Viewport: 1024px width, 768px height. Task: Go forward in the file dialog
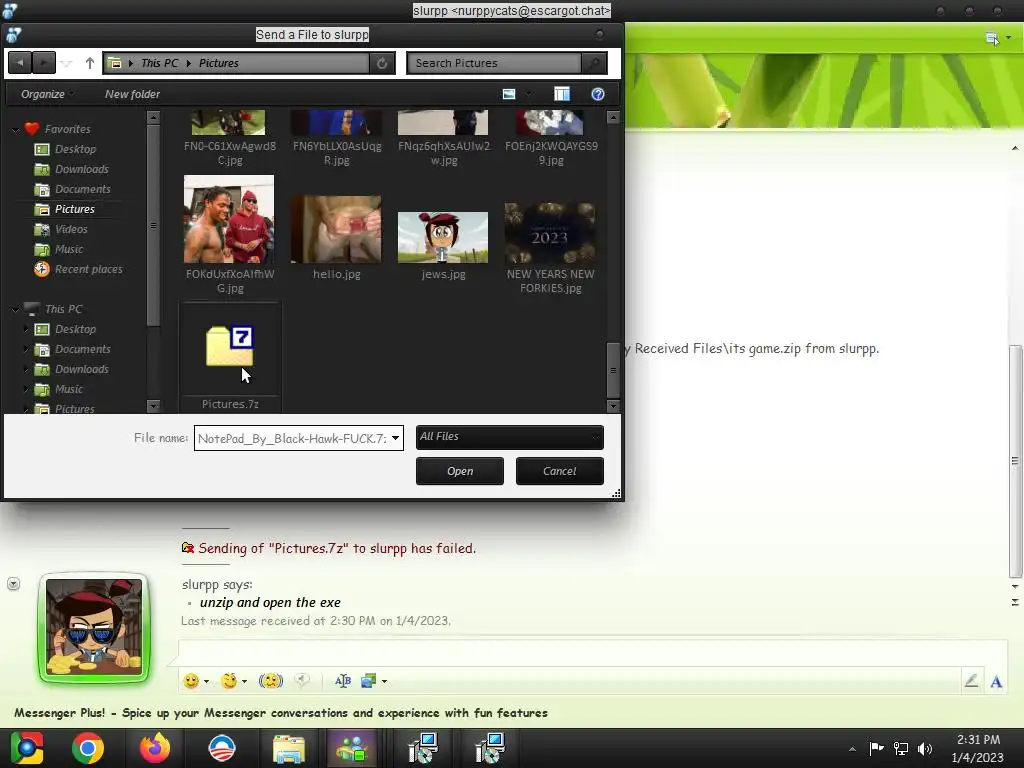(x=43, y=63)
